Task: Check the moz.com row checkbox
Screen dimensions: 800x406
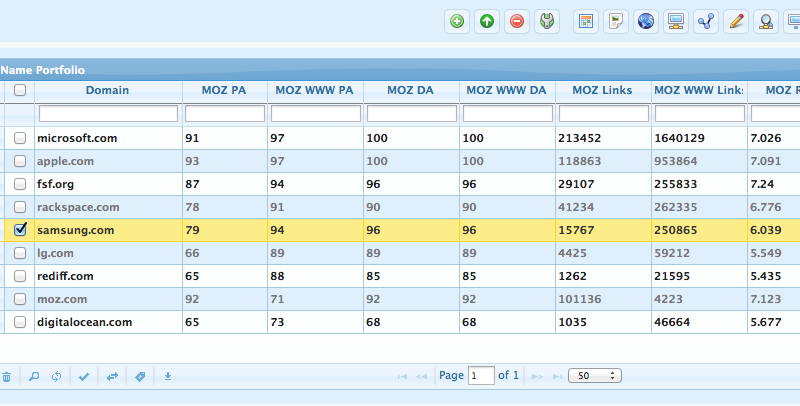Action: 20,299
